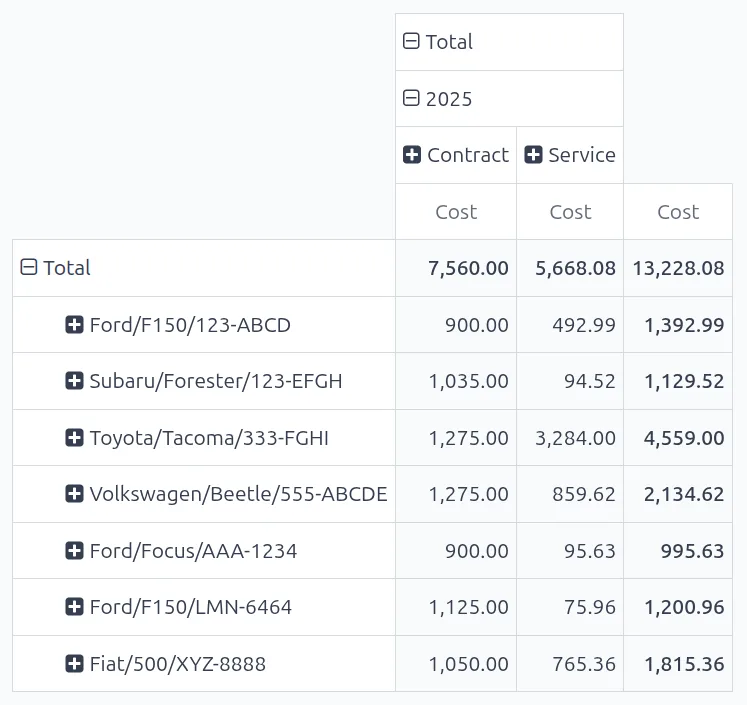Select the 4,559.00 total cell
This screenshot has width=747, height=705.
[678, 438]
